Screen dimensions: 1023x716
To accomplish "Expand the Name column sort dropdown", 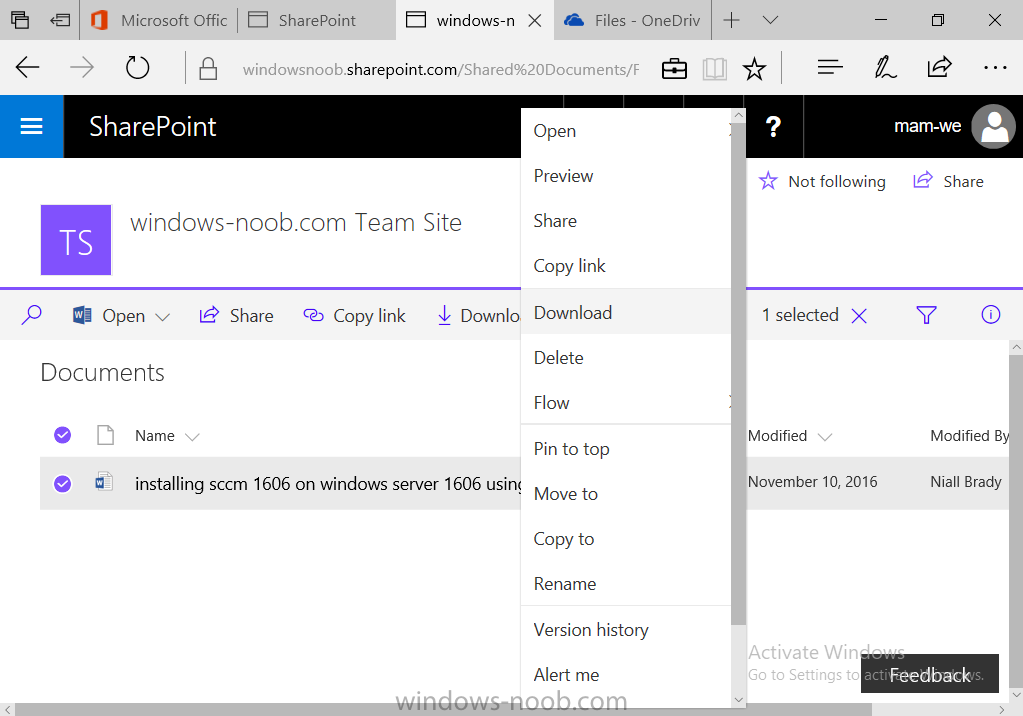I will (192, 437).
